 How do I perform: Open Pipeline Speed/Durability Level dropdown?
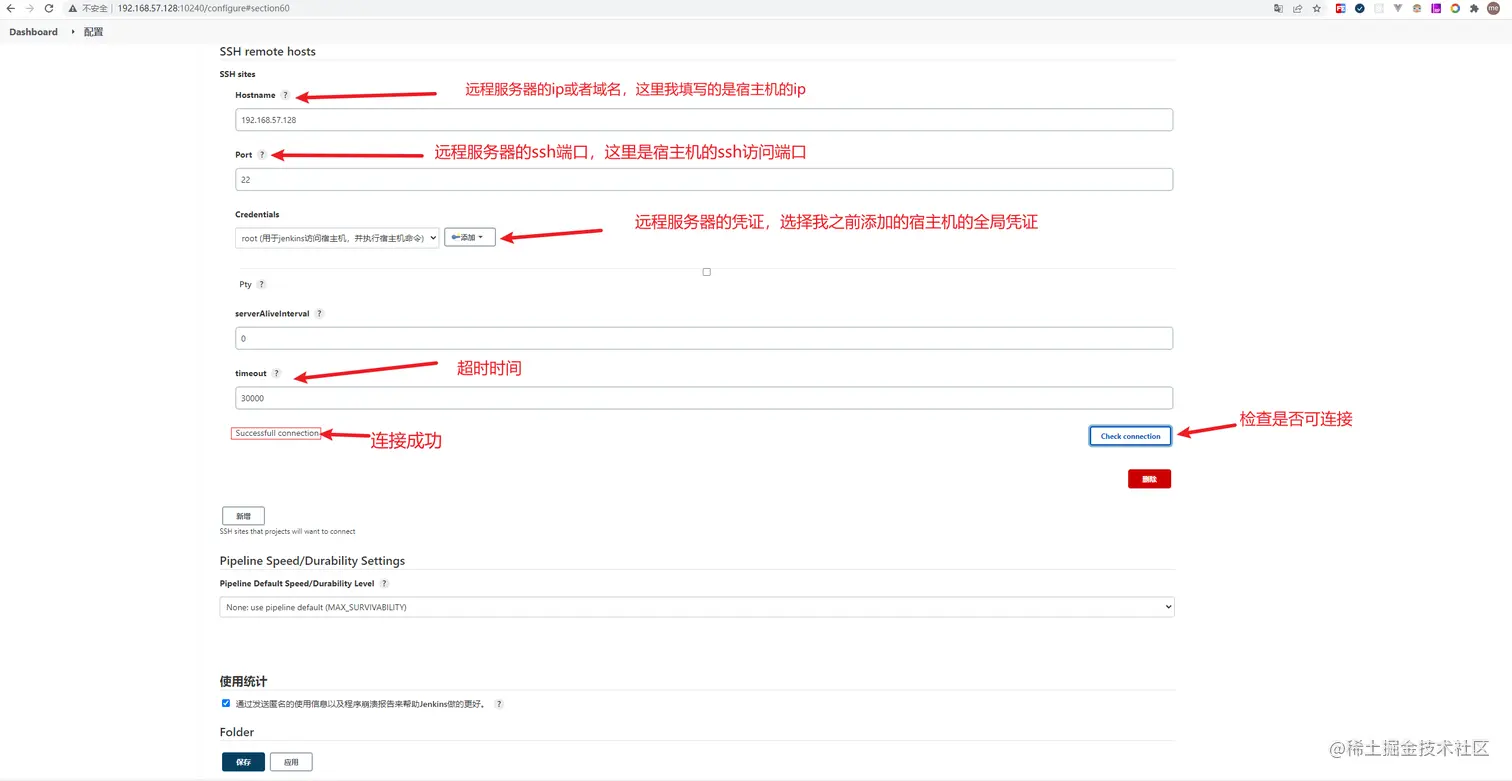click(x=697, y=607)
